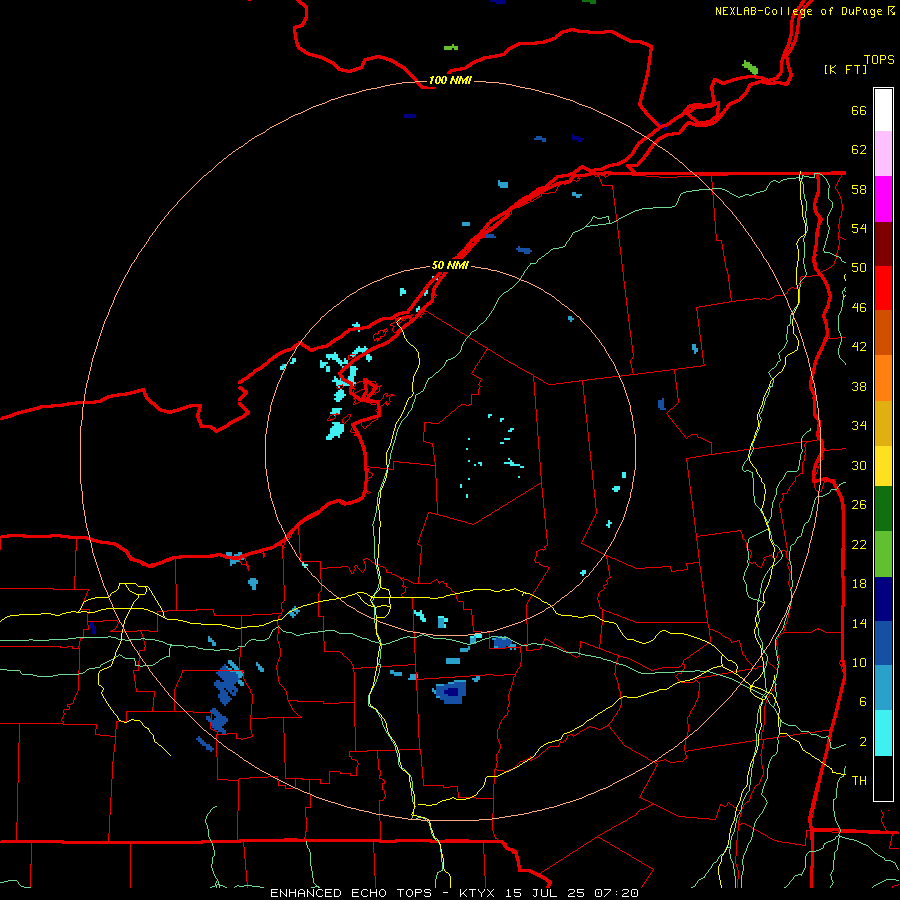Screen dimensions: 900x900
Task: Click the 07:20 timestamp text
Action: point(615,893)
